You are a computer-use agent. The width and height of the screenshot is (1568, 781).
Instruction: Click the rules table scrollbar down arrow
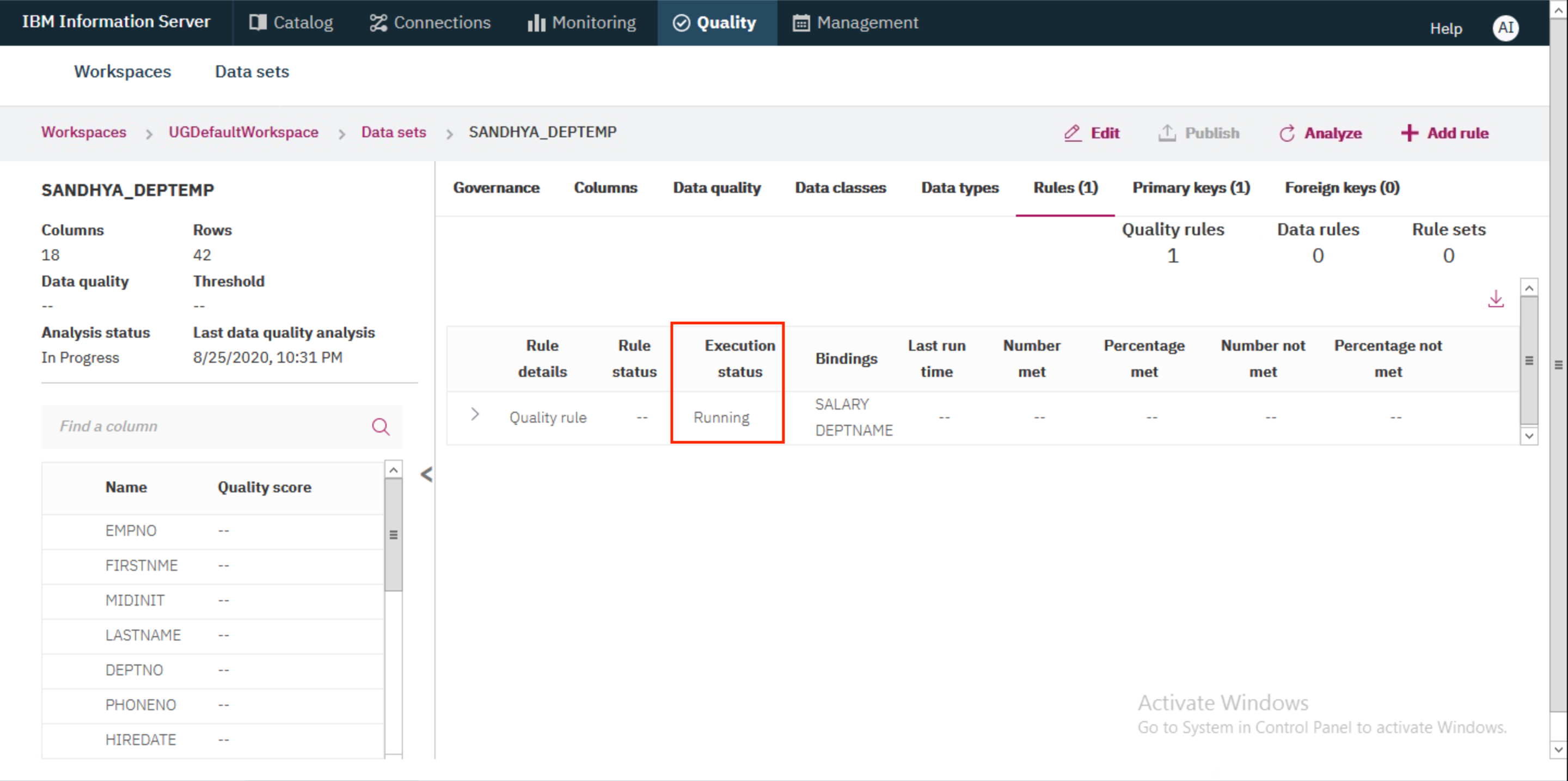coord(1528,436)
